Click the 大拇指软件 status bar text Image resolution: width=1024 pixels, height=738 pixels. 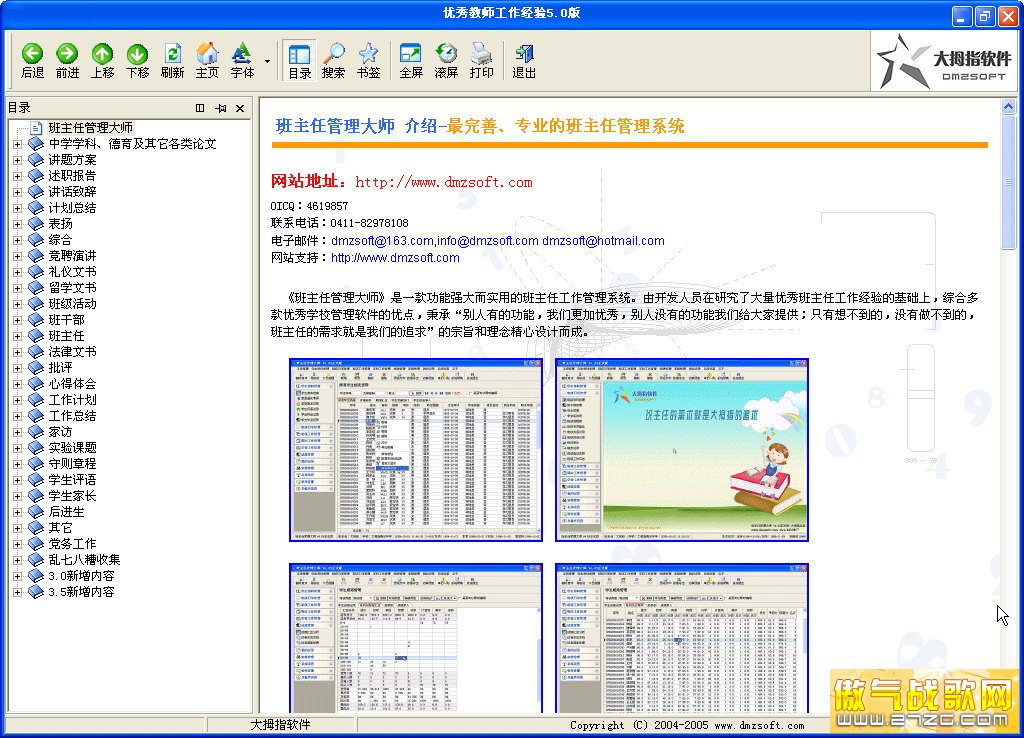coord(281,725)
